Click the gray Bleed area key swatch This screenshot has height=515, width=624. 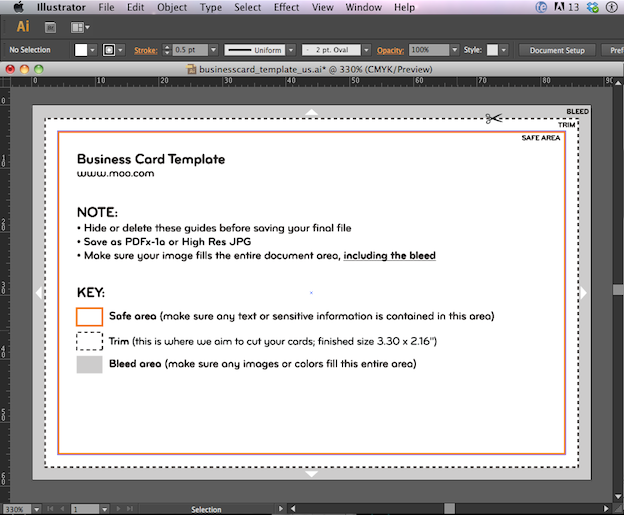point(90,365)
